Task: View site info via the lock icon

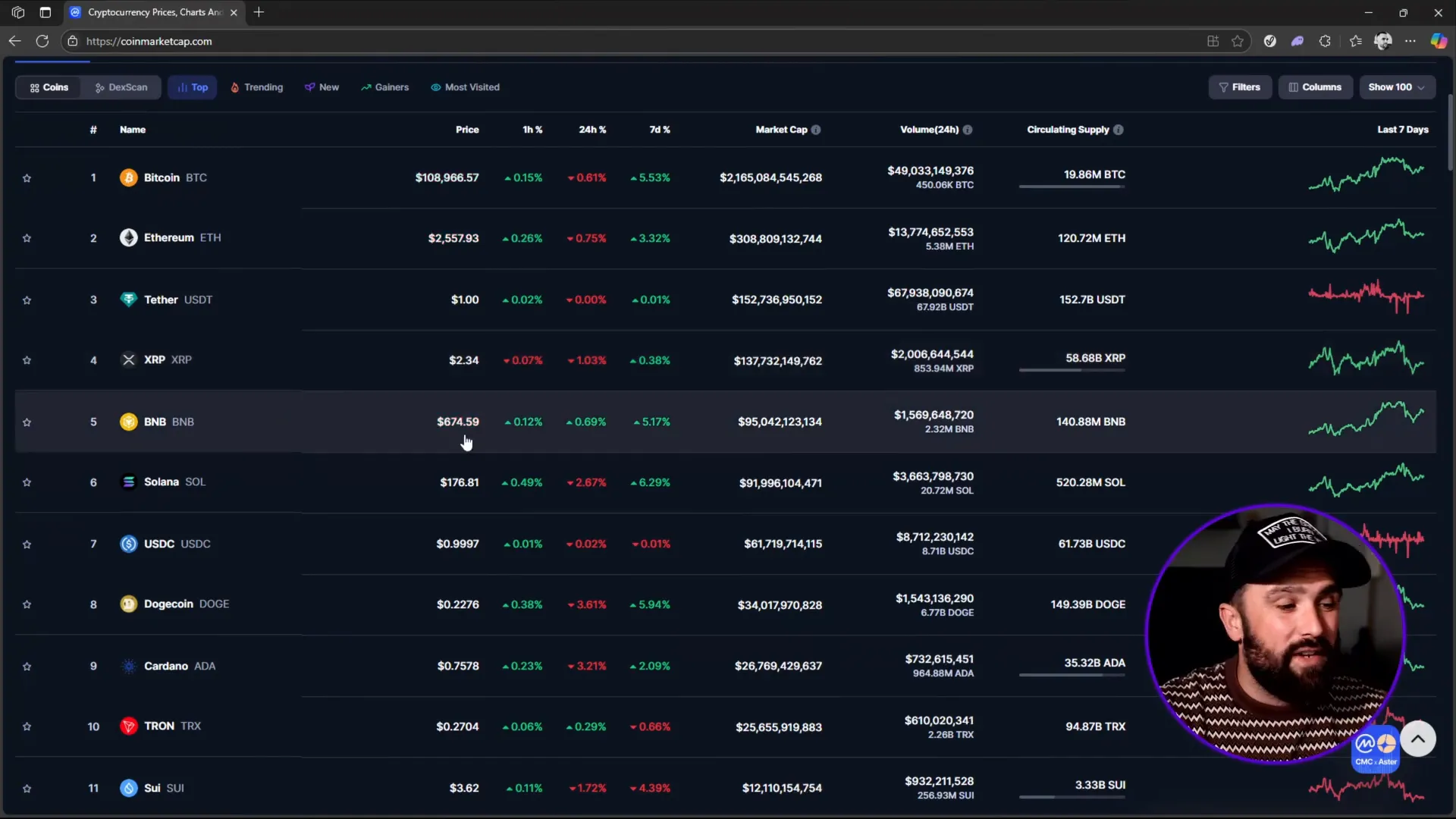Action: pyautogui.click(x=73, y=41)
